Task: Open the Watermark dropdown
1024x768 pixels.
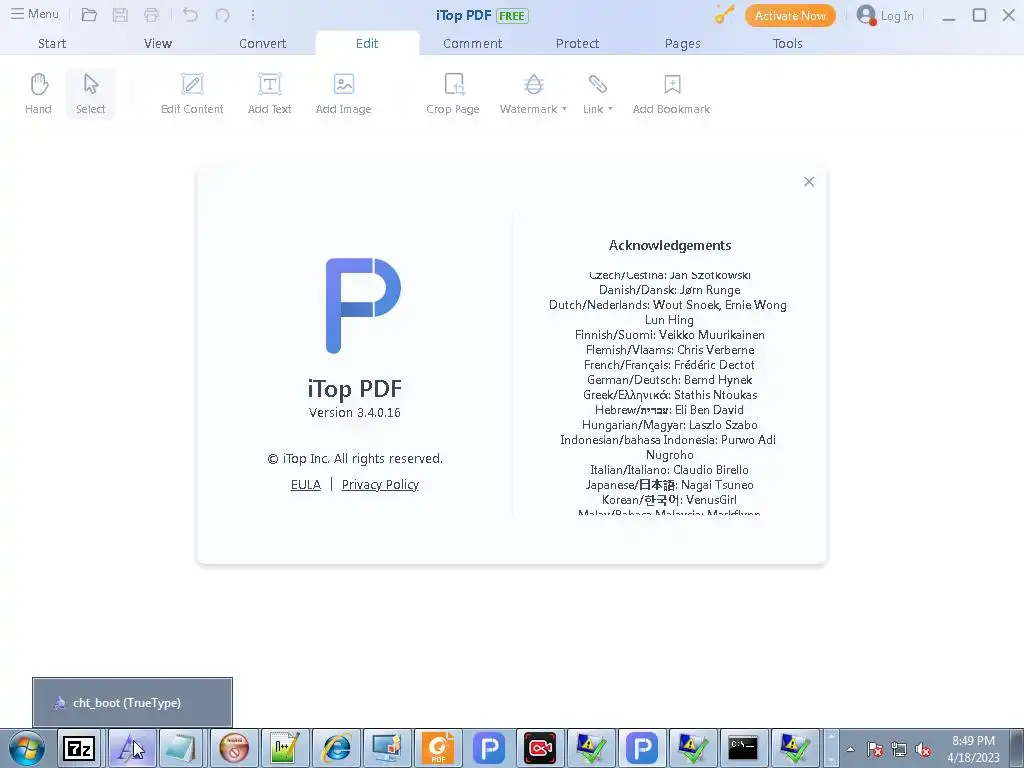Action: 534,94
